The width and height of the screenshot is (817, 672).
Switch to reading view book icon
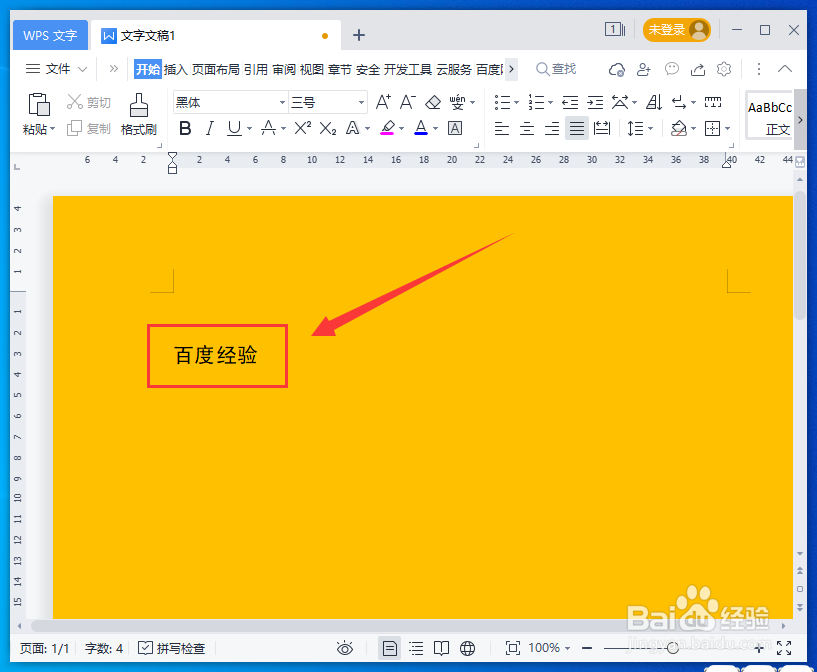click(x=441, y=648)
